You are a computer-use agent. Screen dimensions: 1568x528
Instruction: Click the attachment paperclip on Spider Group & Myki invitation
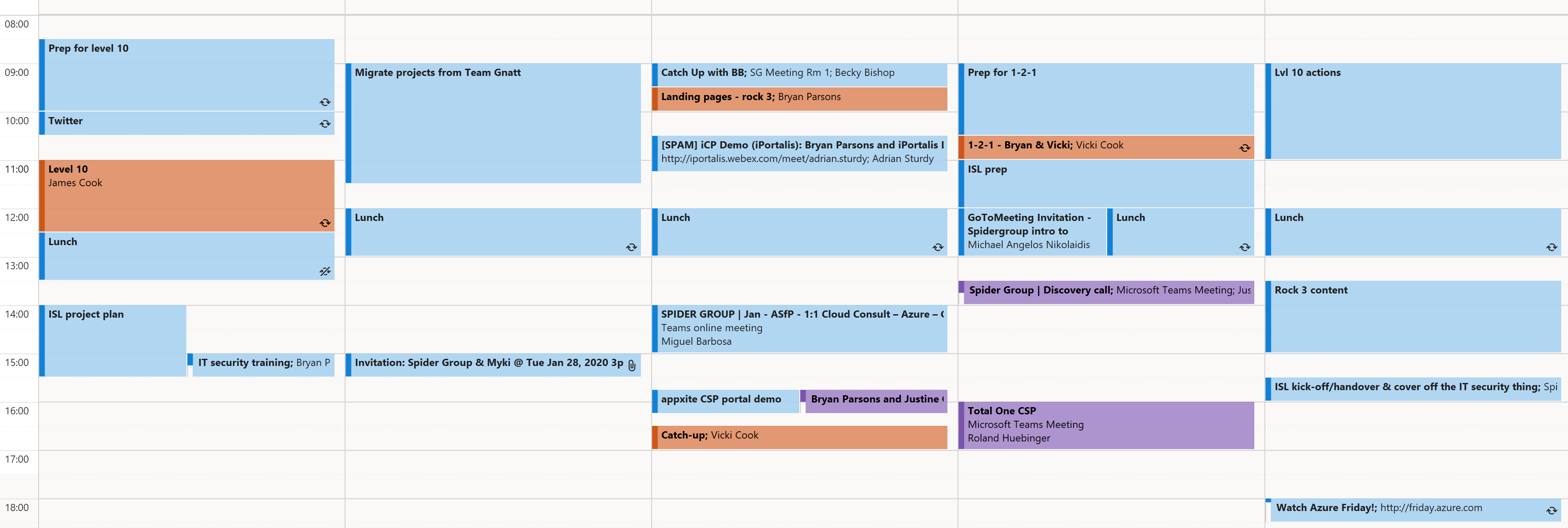pos(632,365)
